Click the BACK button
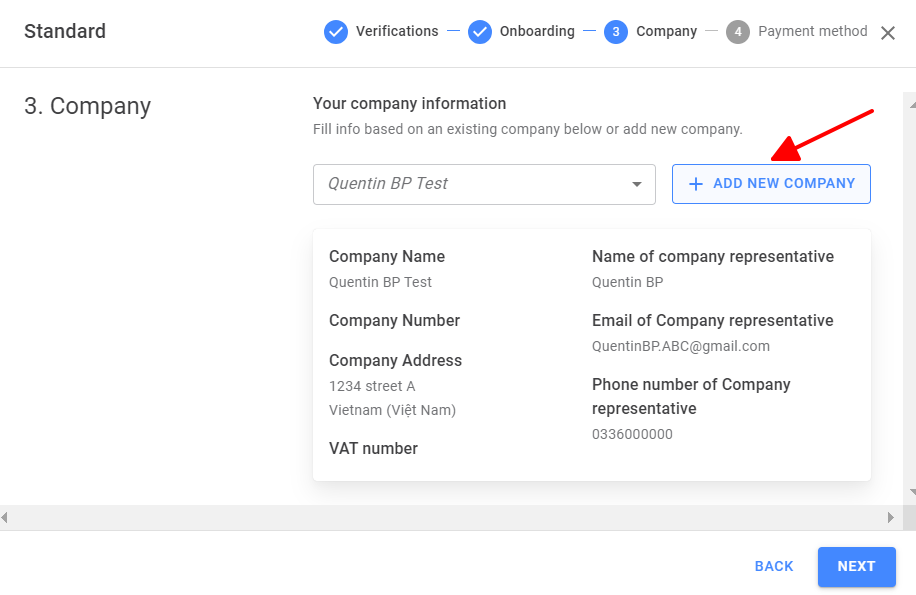The width and height of the screenshot is (916, 595). pyautogui.click(x=774, y=566)
